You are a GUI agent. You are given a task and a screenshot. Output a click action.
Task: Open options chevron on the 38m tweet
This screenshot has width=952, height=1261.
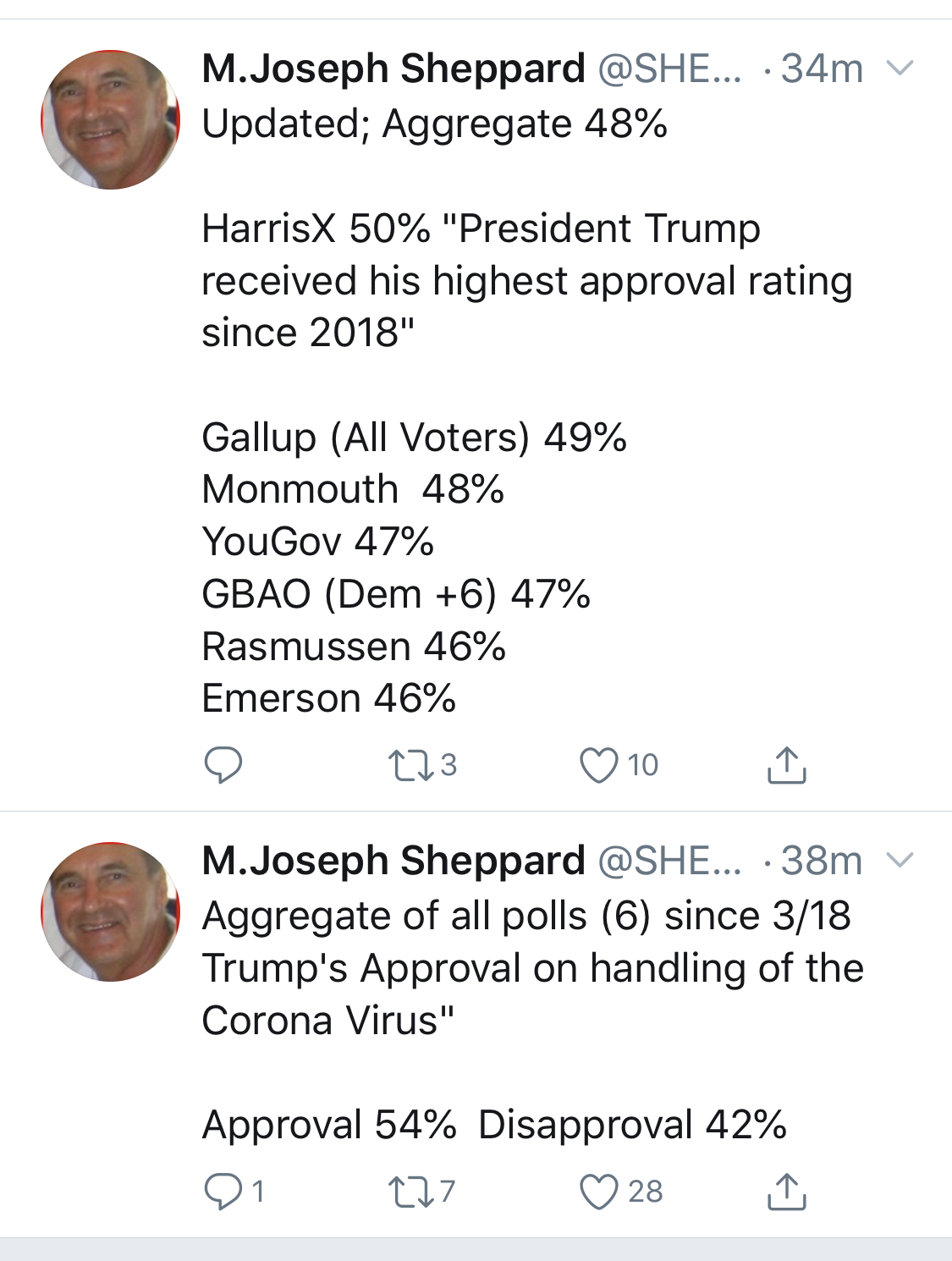900,861
